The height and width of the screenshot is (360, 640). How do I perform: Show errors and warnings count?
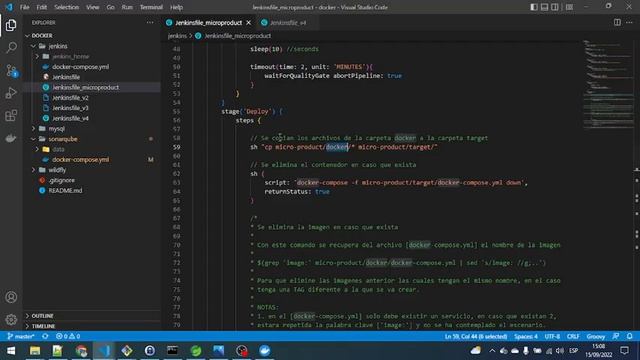tap(68, 336)
